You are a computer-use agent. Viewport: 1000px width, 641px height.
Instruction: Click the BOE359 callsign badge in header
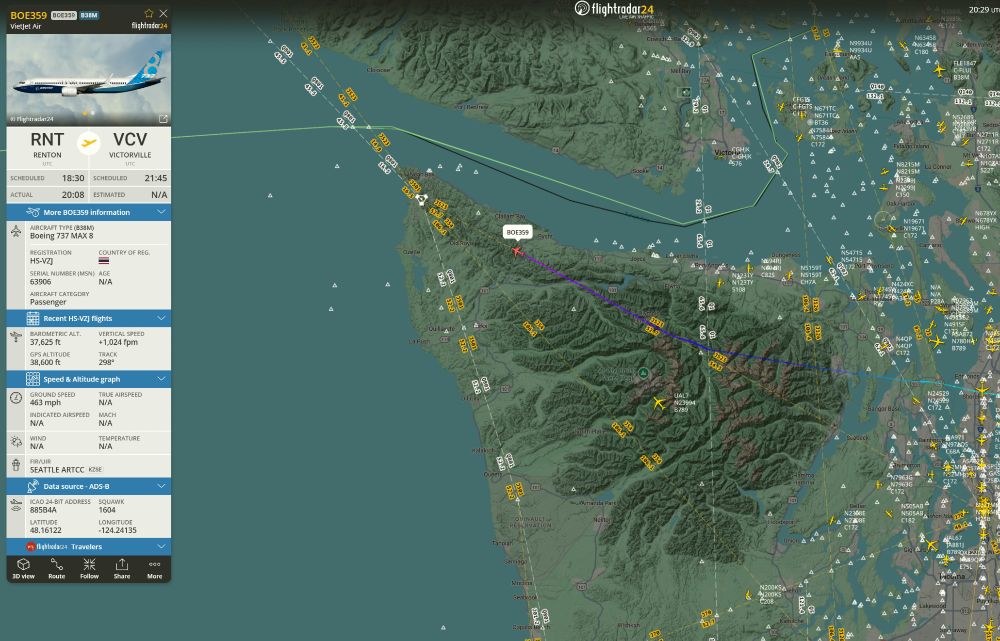coord(63,15)
